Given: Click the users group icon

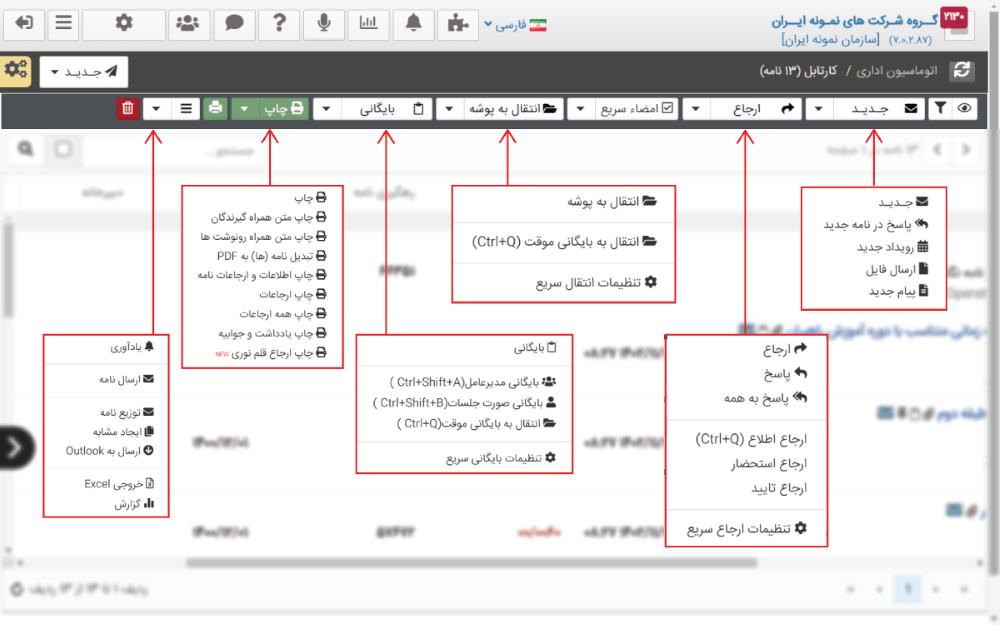Looking at the screenshot, I should (x=187, y=24).
